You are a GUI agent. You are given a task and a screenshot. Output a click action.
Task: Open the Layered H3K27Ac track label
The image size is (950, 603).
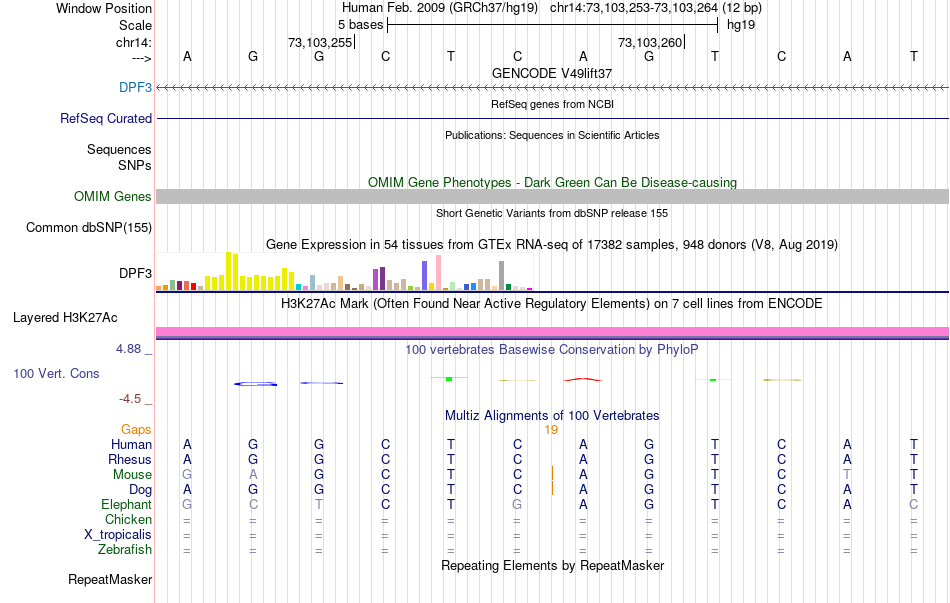(x=65, y=318)
